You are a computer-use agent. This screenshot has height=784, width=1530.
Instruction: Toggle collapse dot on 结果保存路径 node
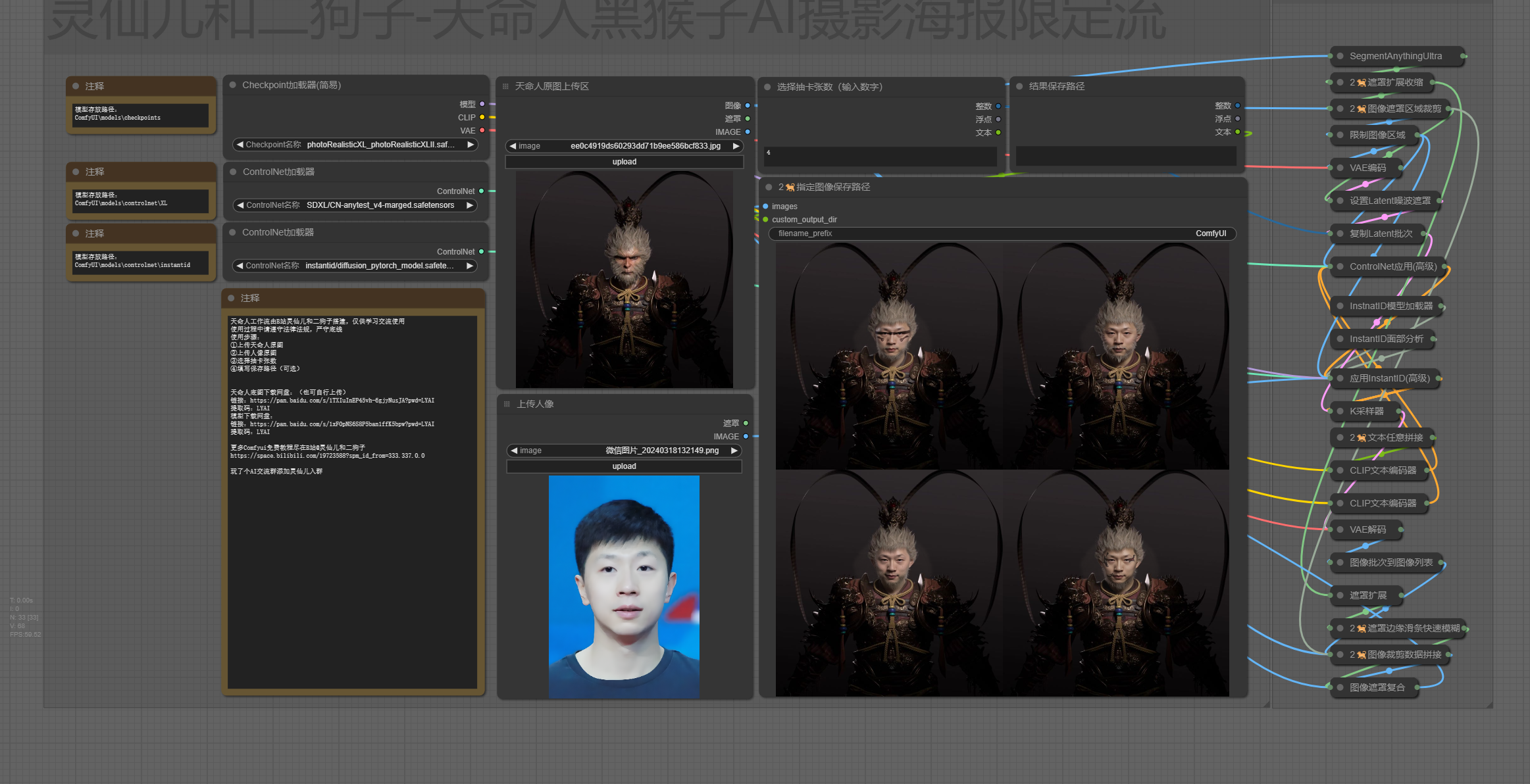(1019, 86)
